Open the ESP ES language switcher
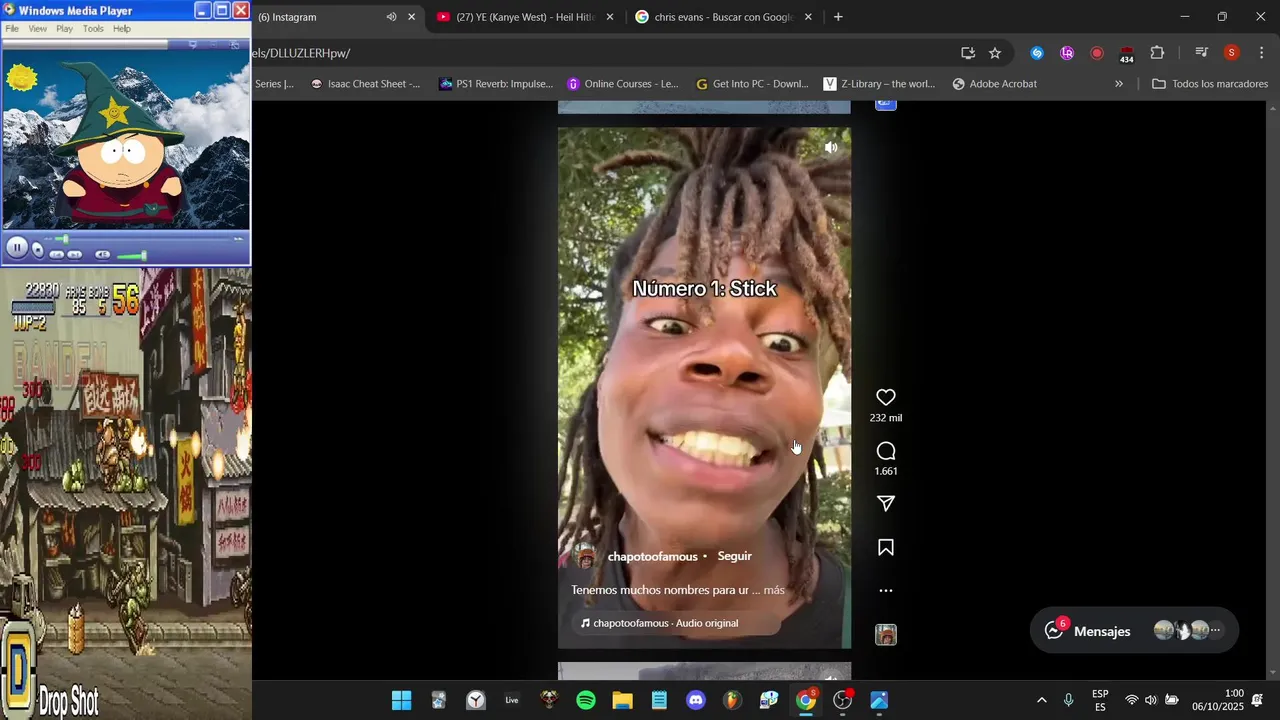The image size is (1280, 720). tap(1100, 700)
